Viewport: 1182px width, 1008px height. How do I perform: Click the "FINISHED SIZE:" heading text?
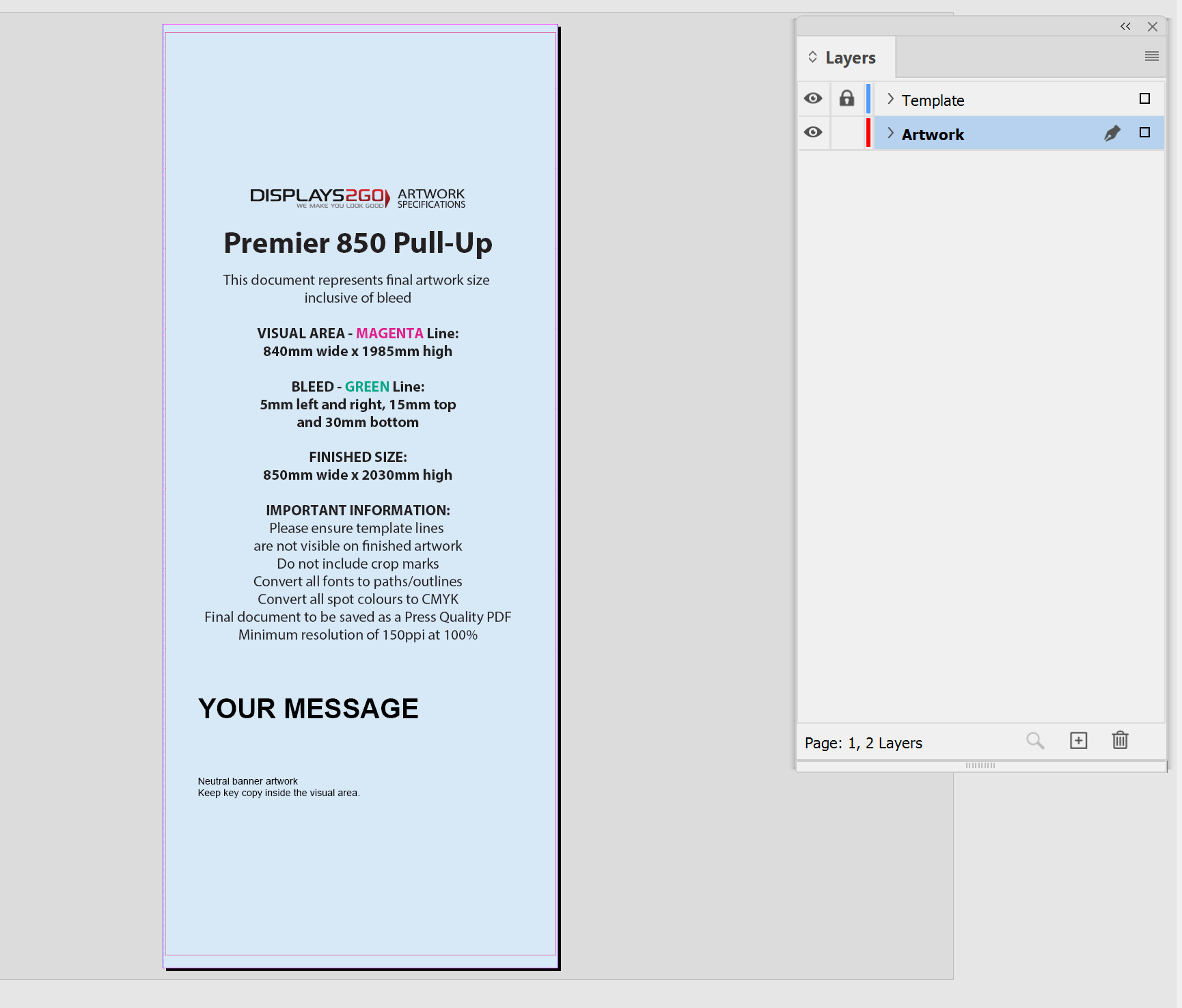(358, 457)
